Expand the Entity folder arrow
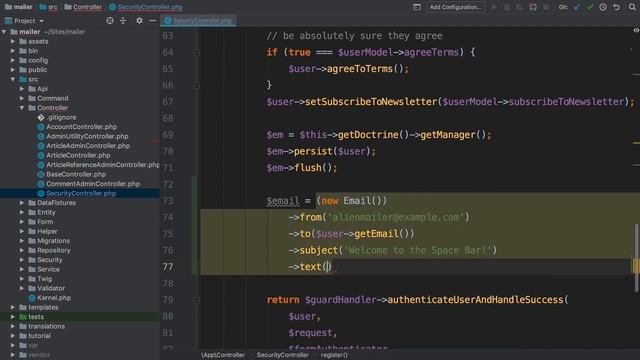Viewport: 640px width, 360px height. pos(22,212)
